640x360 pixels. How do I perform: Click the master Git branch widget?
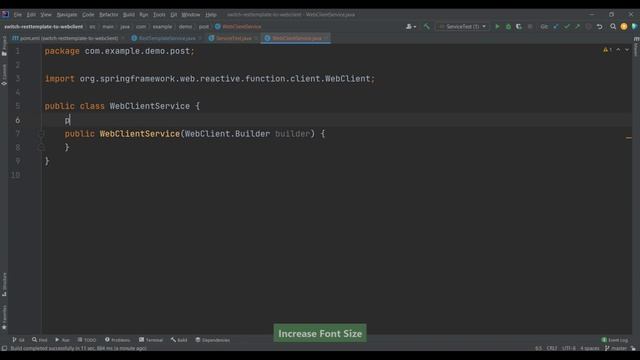point(616,348)
